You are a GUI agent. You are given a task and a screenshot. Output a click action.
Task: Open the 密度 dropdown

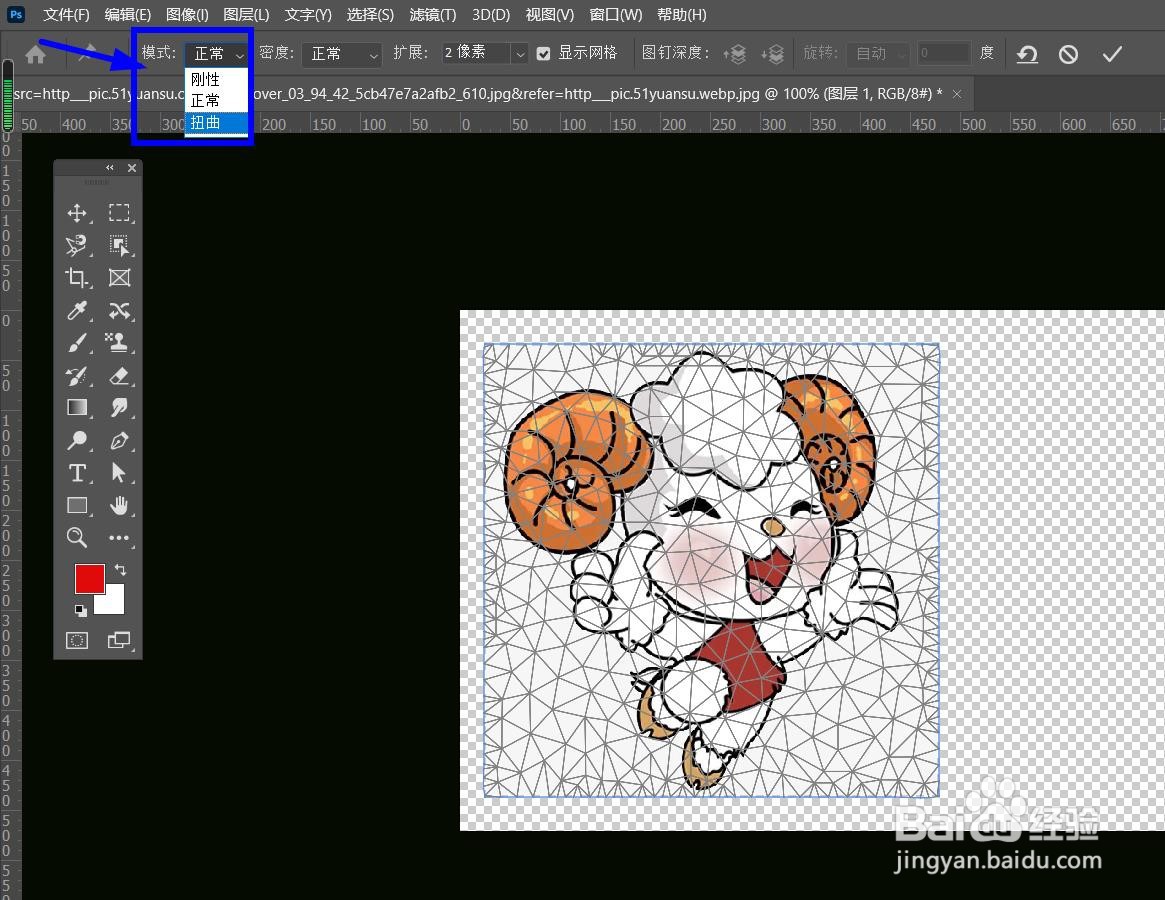342,54
